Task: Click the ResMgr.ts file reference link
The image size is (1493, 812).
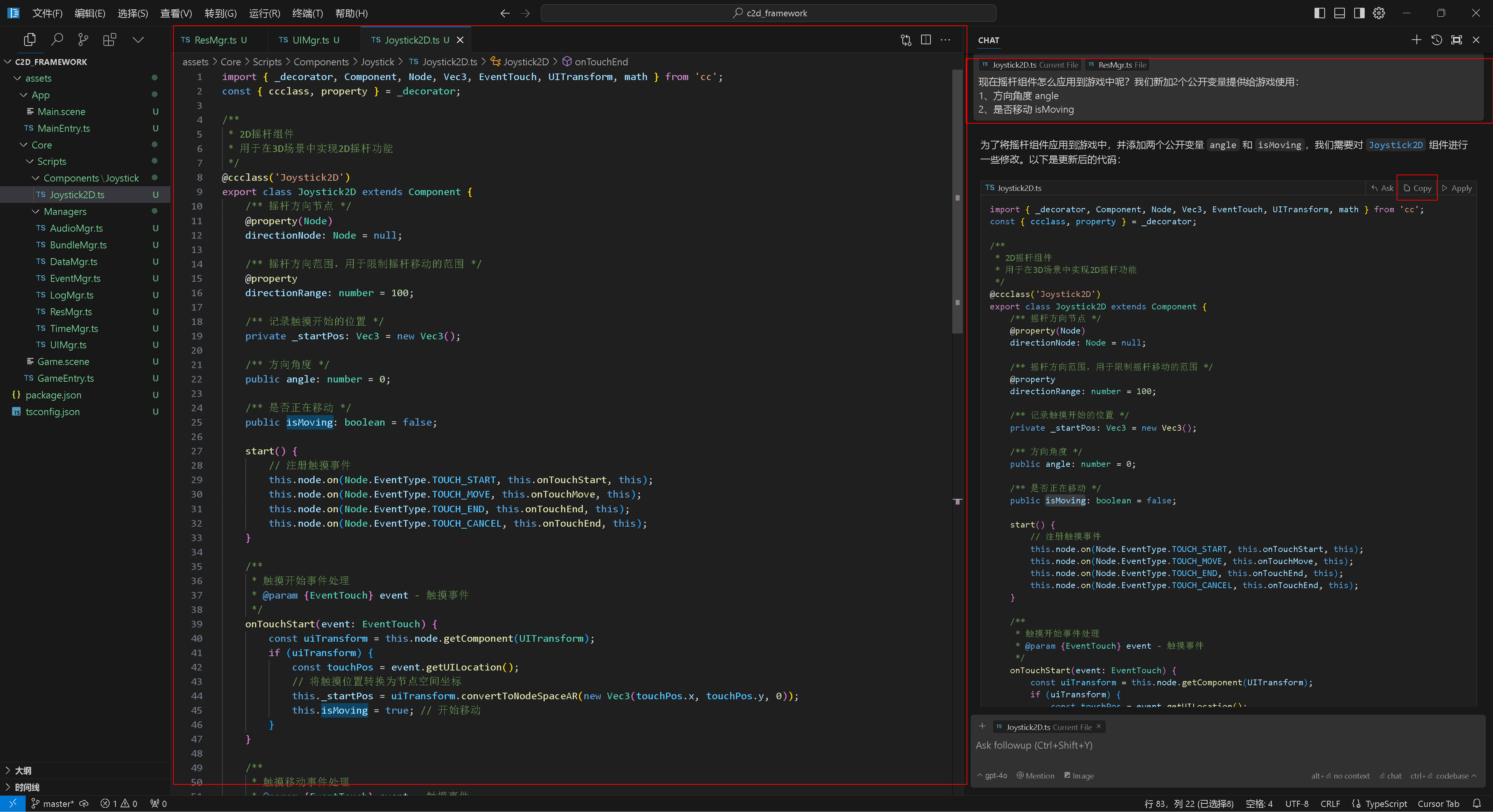Action: [1114, 64]
